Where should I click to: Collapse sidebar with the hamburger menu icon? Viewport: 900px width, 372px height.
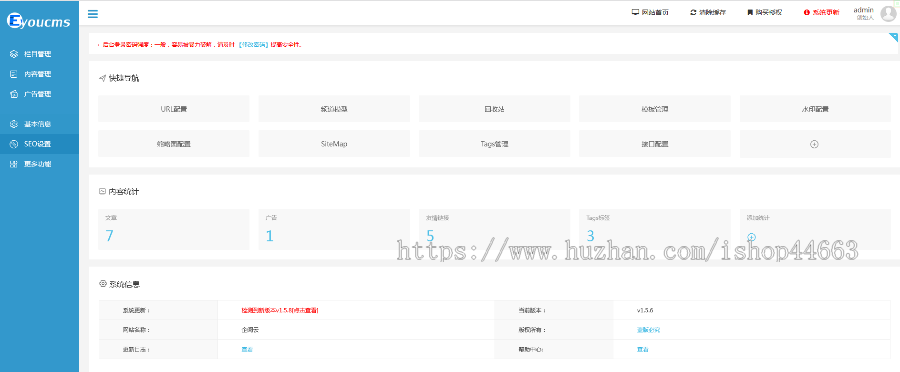(x=92, y=14)
